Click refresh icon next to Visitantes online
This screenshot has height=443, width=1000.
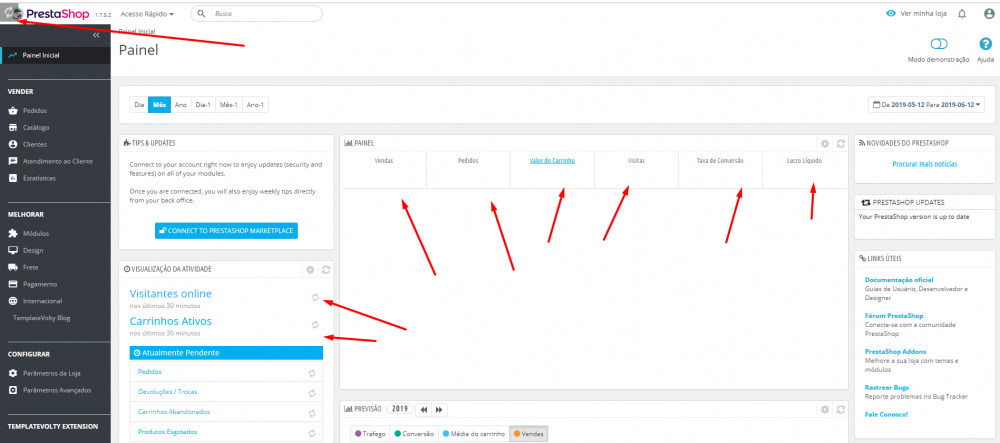[315, 297]
